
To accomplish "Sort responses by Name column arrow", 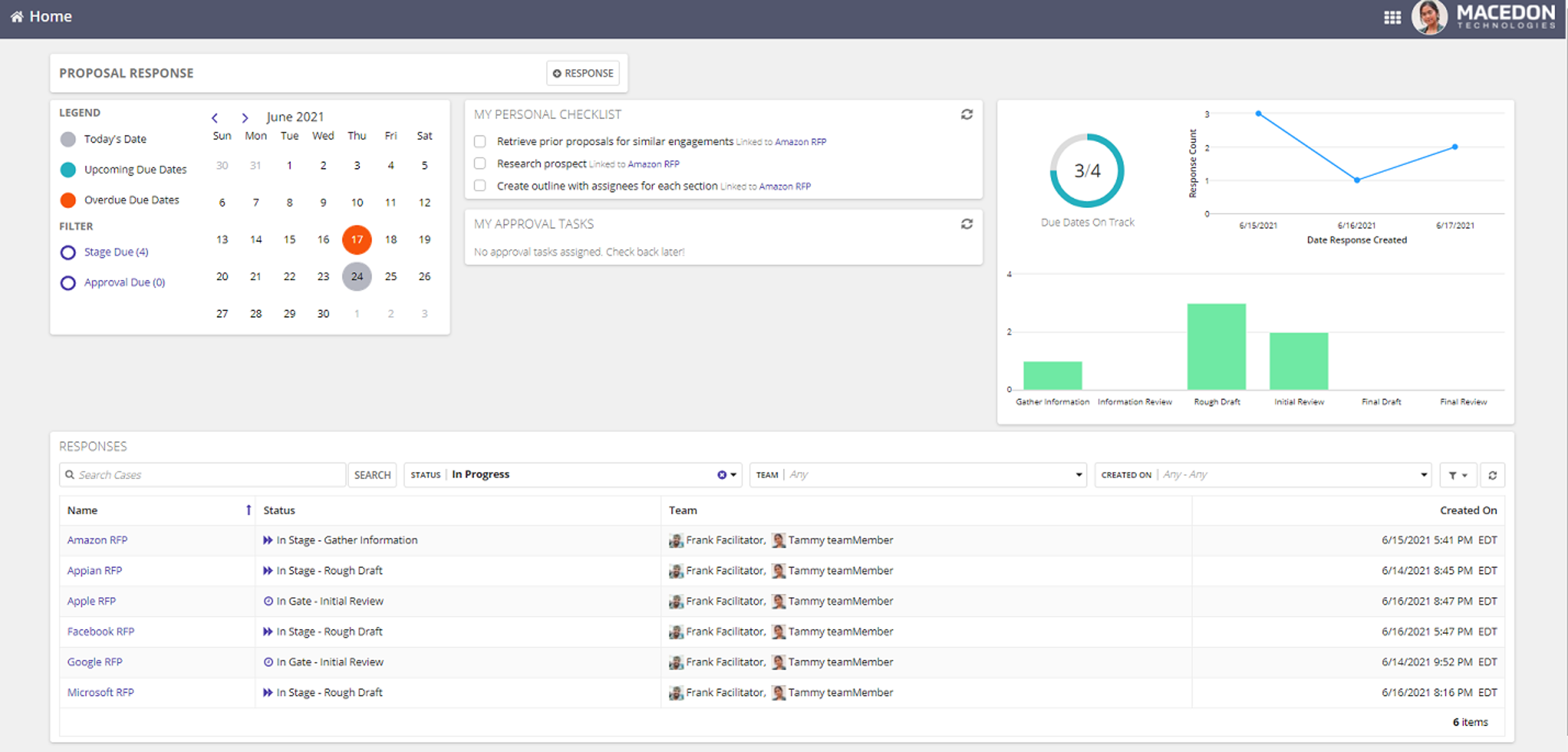I will point(248,510).
